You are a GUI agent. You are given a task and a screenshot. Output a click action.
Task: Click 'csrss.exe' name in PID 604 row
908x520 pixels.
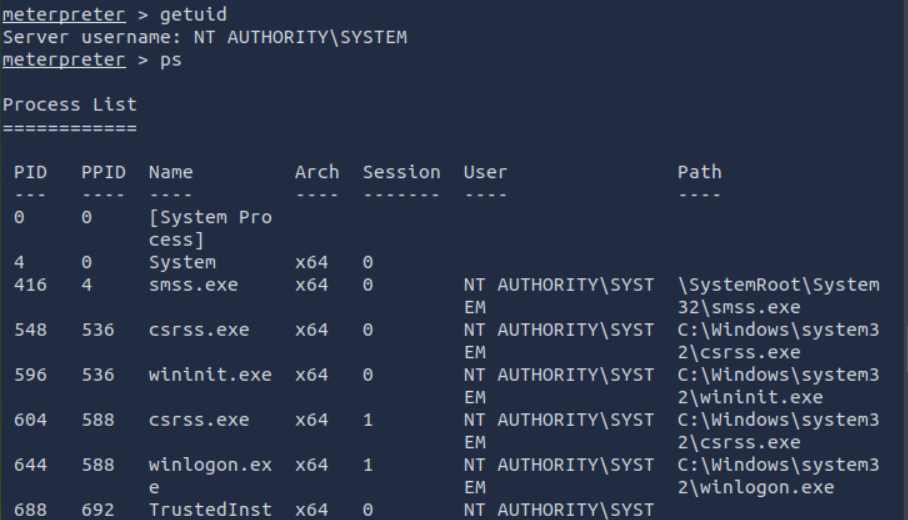tap(199, 420)
